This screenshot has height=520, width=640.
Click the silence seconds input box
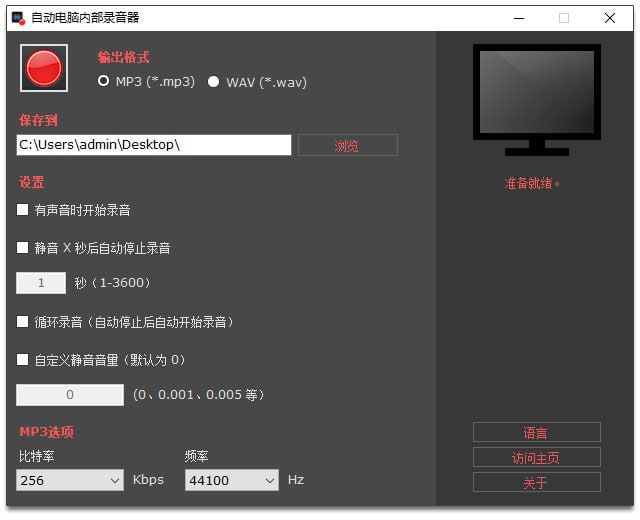(41, 283)
